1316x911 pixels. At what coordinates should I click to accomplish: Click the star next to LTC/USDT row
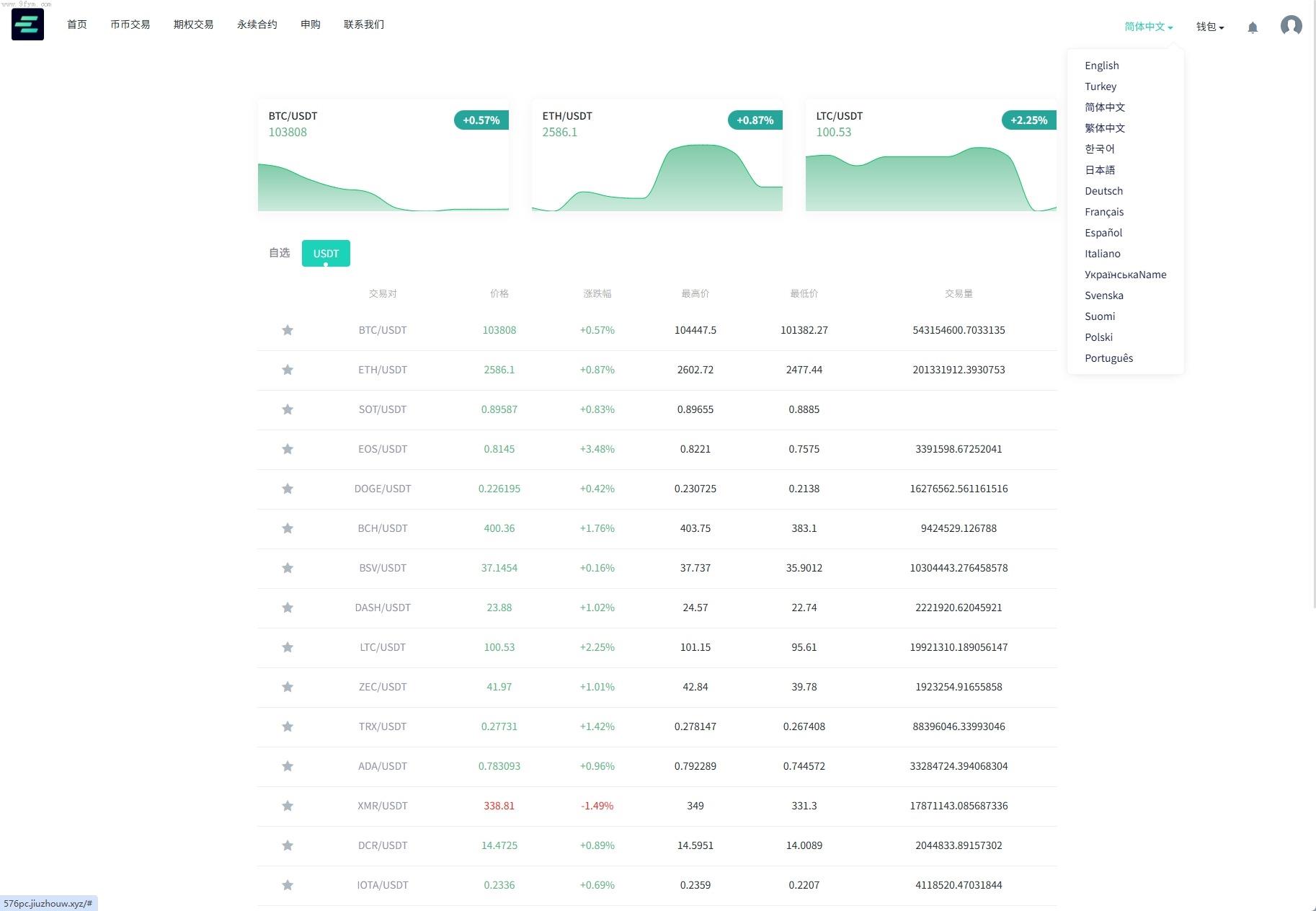(x=288, y=647)
